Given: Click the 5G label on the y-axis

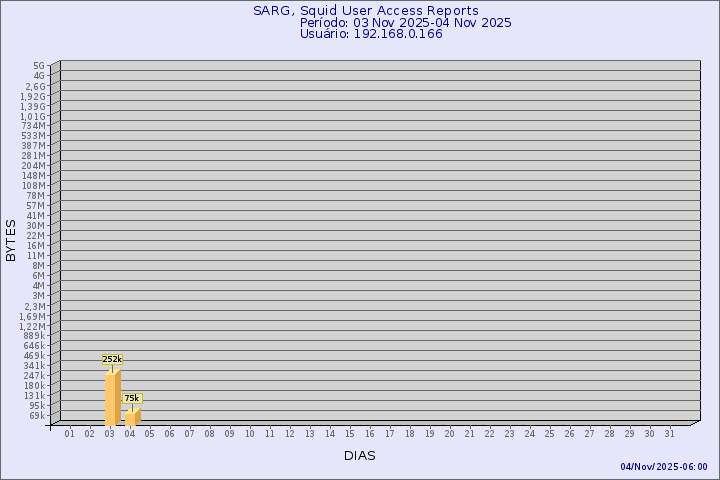Looking at the screenshot, I should (x=39, y=66).
